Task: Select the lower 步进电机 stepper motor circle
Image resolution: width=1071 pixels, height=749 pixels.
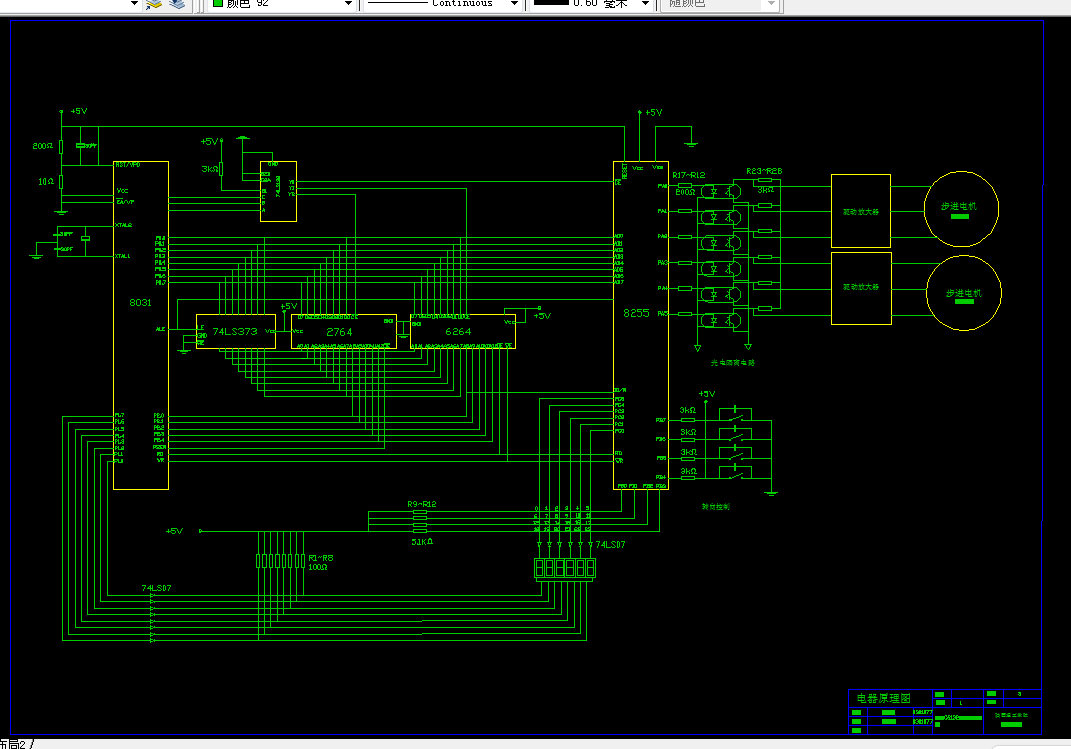Action: coord(963,293)
